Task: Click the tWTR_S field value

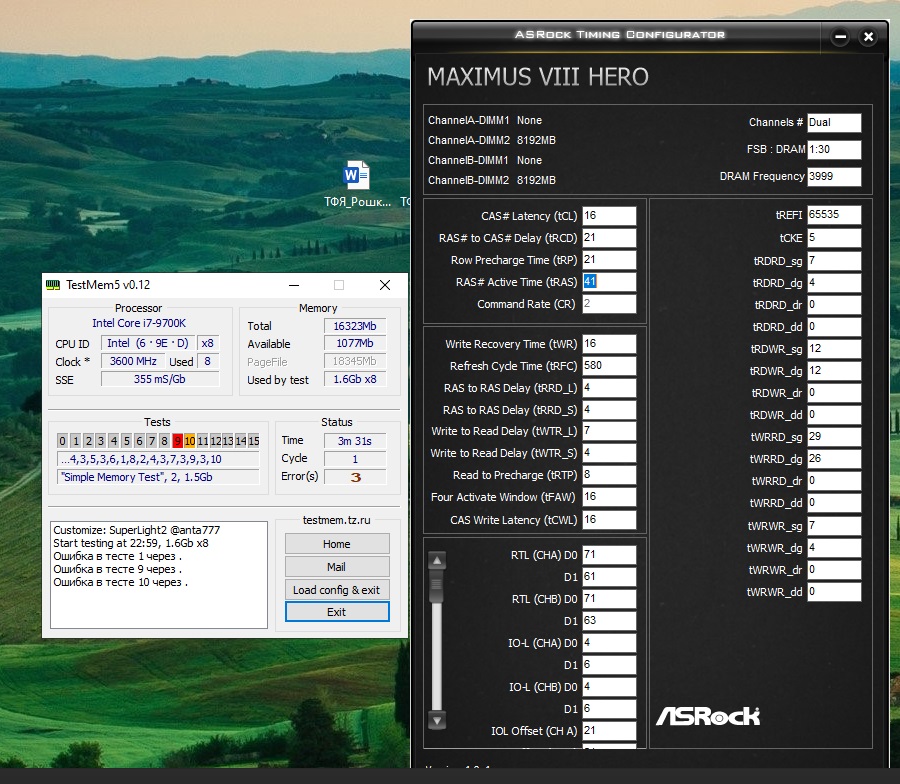Action: 609,453
